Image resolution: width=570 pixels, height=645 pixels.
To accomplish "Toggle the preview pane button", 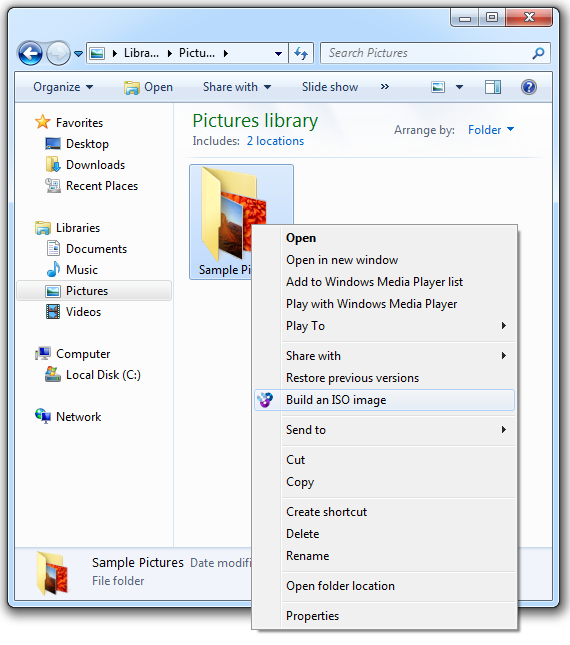I will pos(493,87).
